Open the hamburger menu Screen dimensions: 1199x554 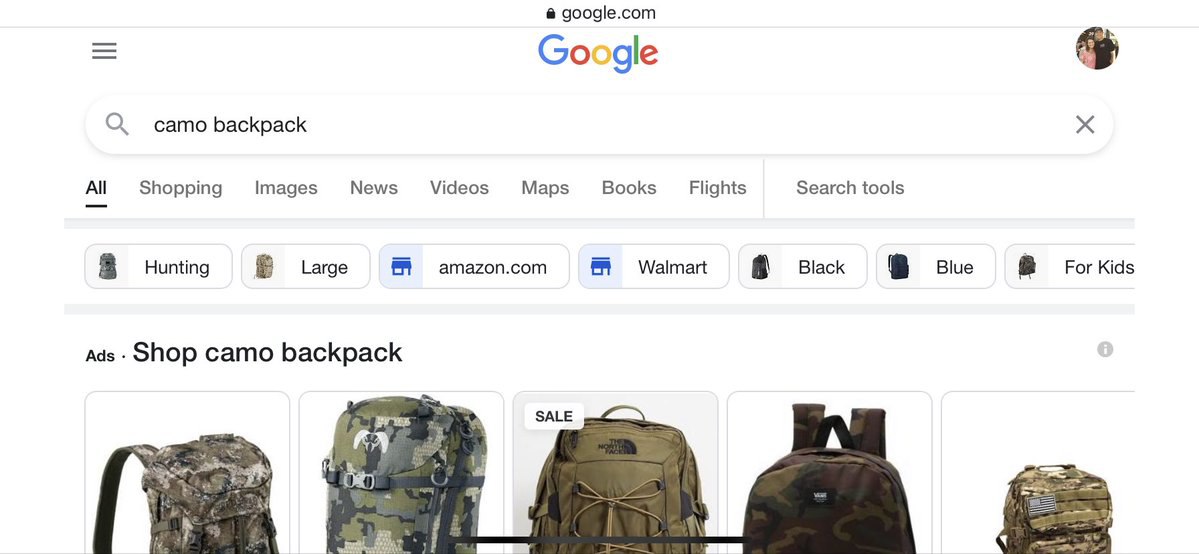(104, 51)
